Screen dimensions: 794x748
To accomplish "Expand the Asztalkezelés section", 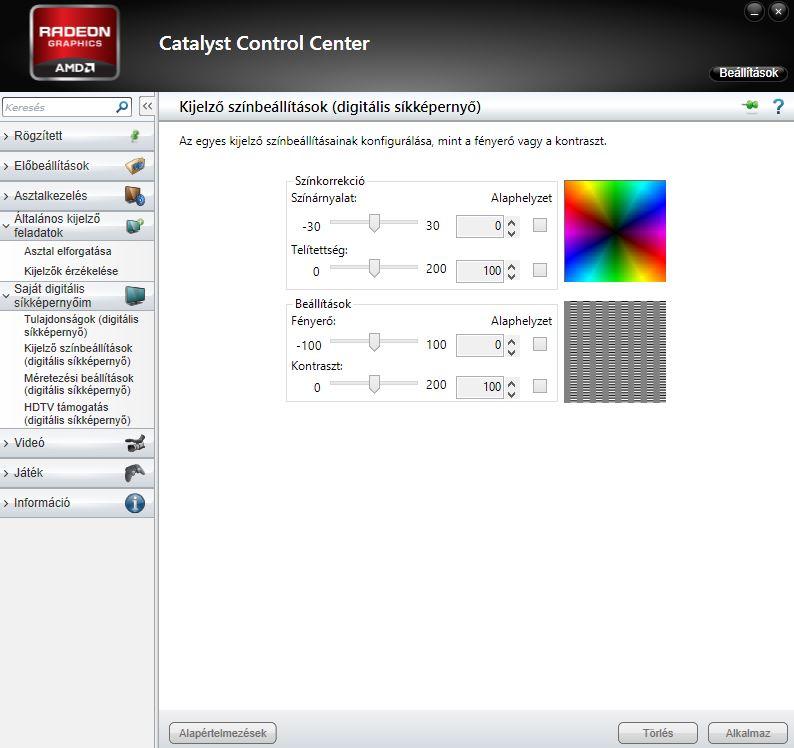I will click(x=6, y=195).
